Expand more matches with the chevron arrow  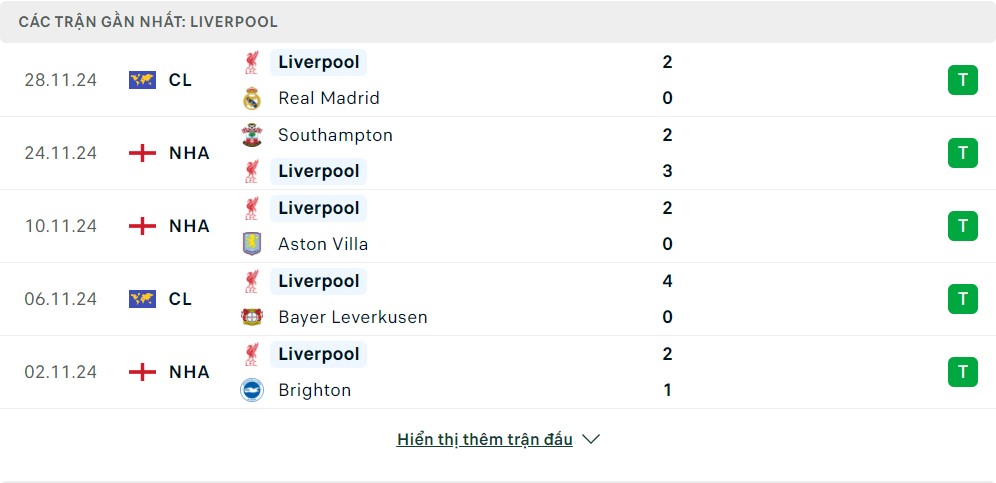tap(591, 439)
